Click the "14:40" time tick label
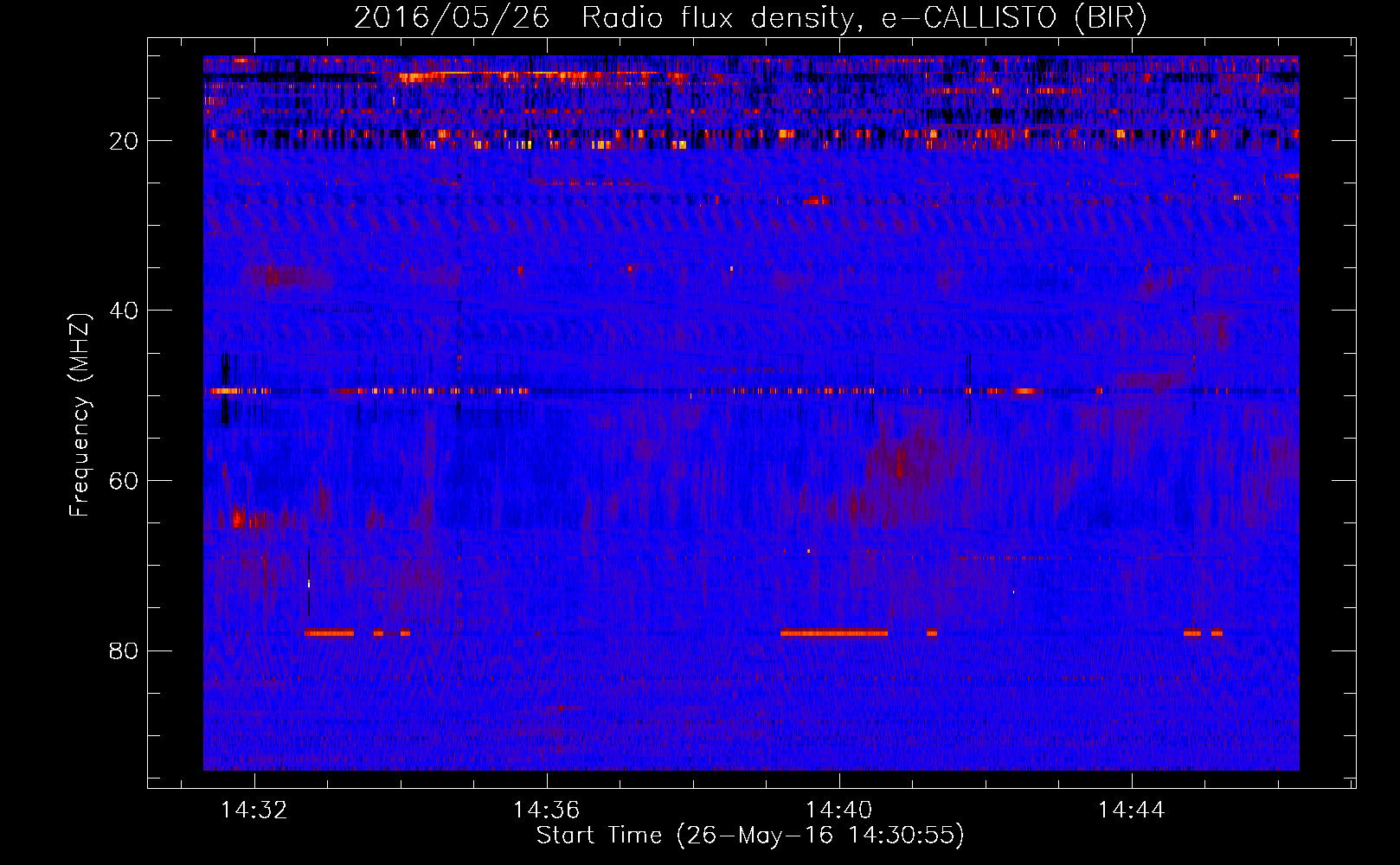1400x865 pixels. (x=839, y=811)
